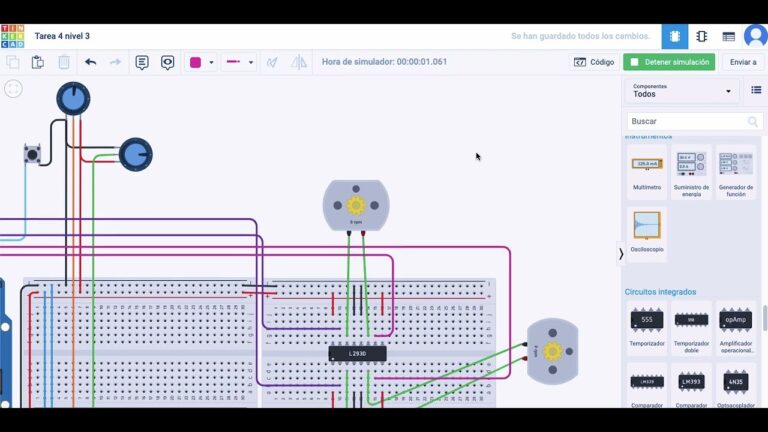Click the right potentiometer knob
The height and width of the screenshot is (432, 768).
tap(136, 155)
